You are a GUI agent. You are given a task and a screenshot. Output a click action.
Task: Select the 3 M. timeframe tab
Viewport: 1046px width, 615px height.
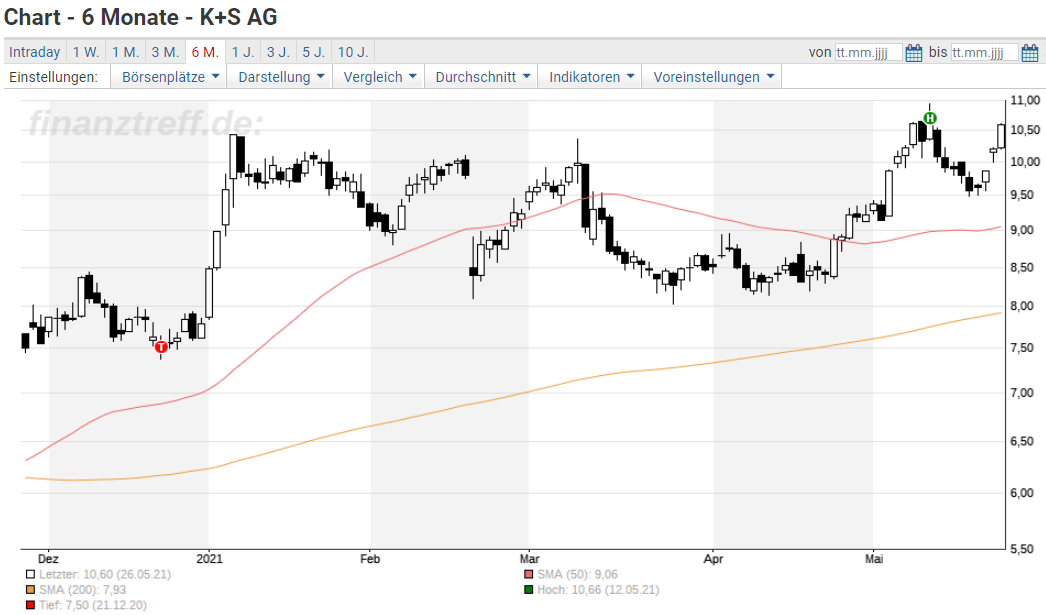click(165, 52)
